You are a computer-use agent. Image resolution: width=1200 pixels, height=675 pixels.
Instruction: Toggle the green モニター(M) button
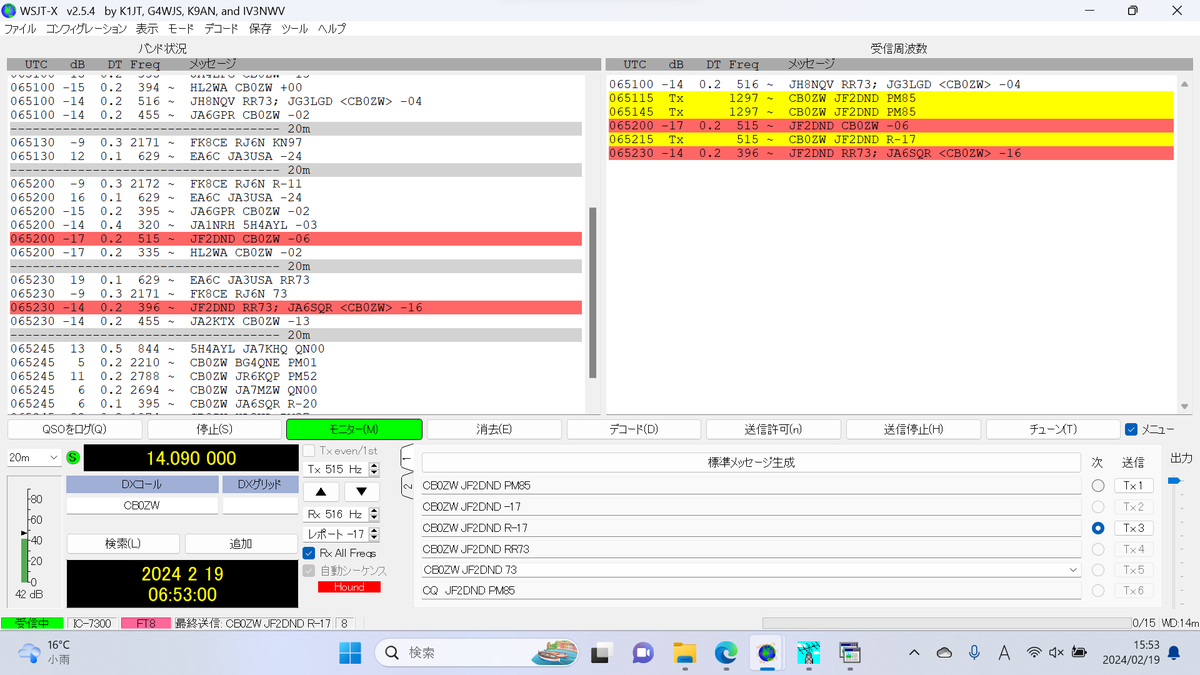point(354,429)
